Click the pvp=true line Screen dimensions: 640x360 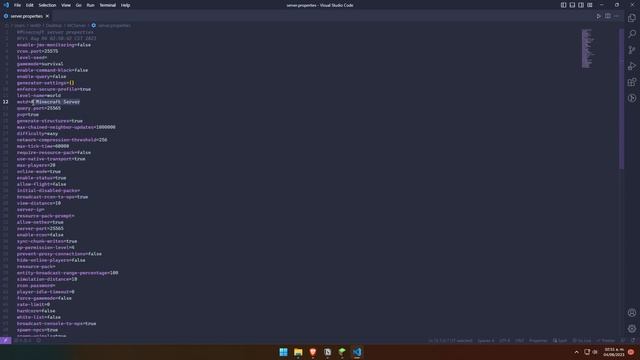[28, 115]
